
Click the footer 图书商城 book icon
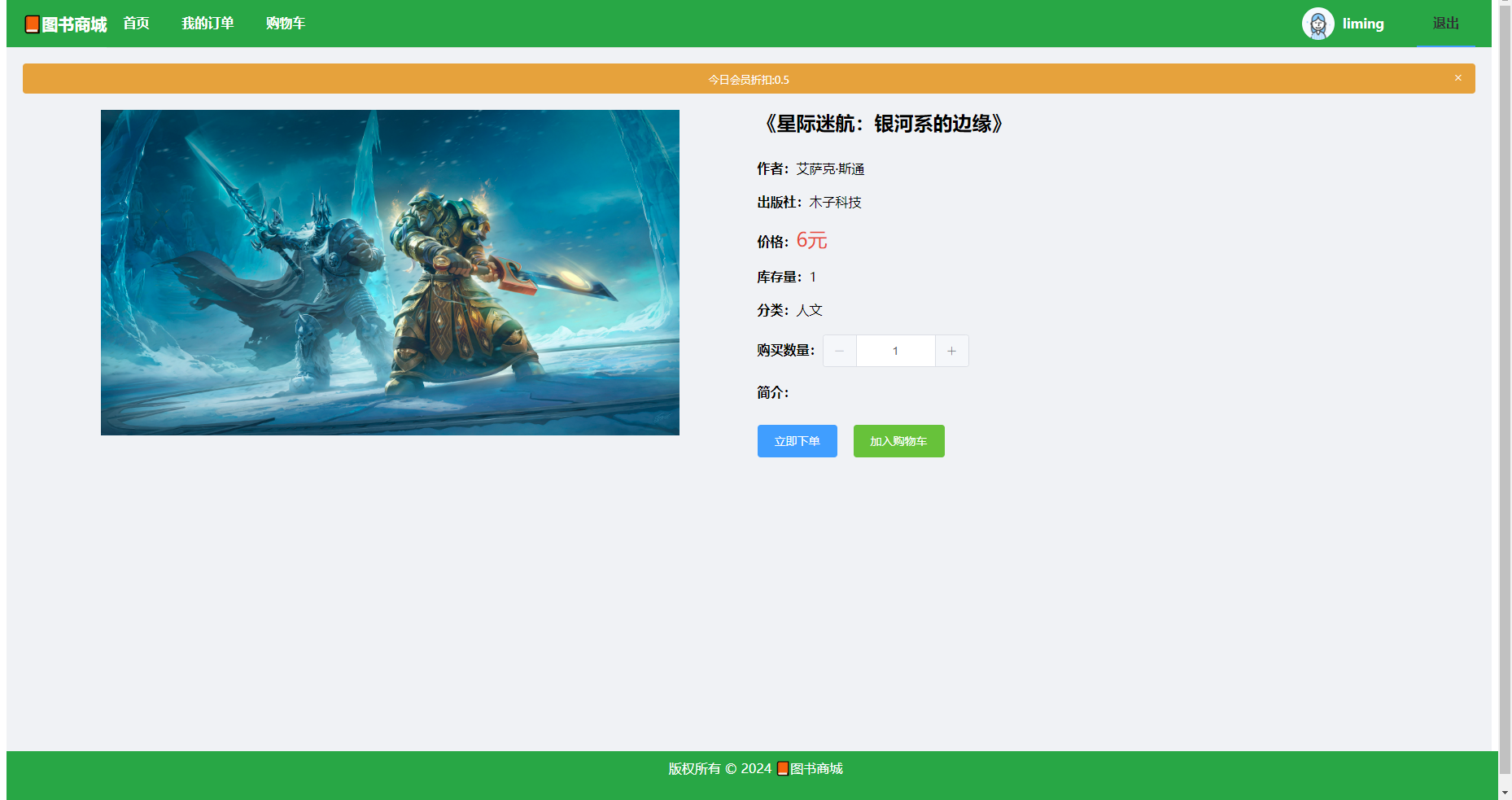coord(782,768)
